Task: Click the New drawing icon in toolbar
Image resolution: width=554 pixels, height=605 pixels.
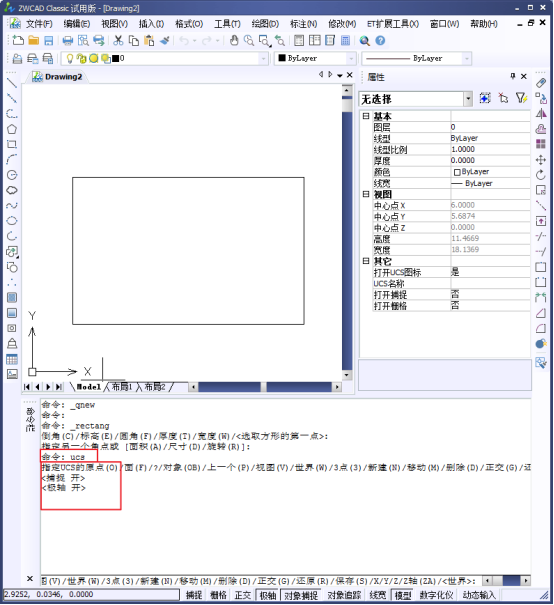Action: 17,41
